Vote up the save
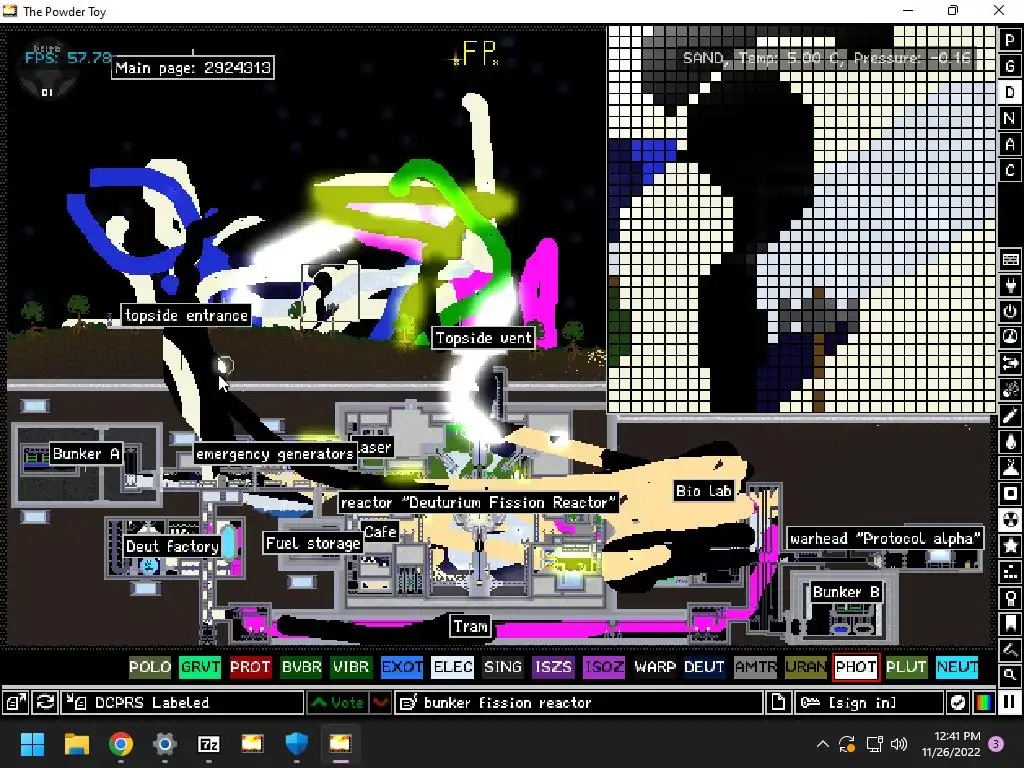 (338, 703)
